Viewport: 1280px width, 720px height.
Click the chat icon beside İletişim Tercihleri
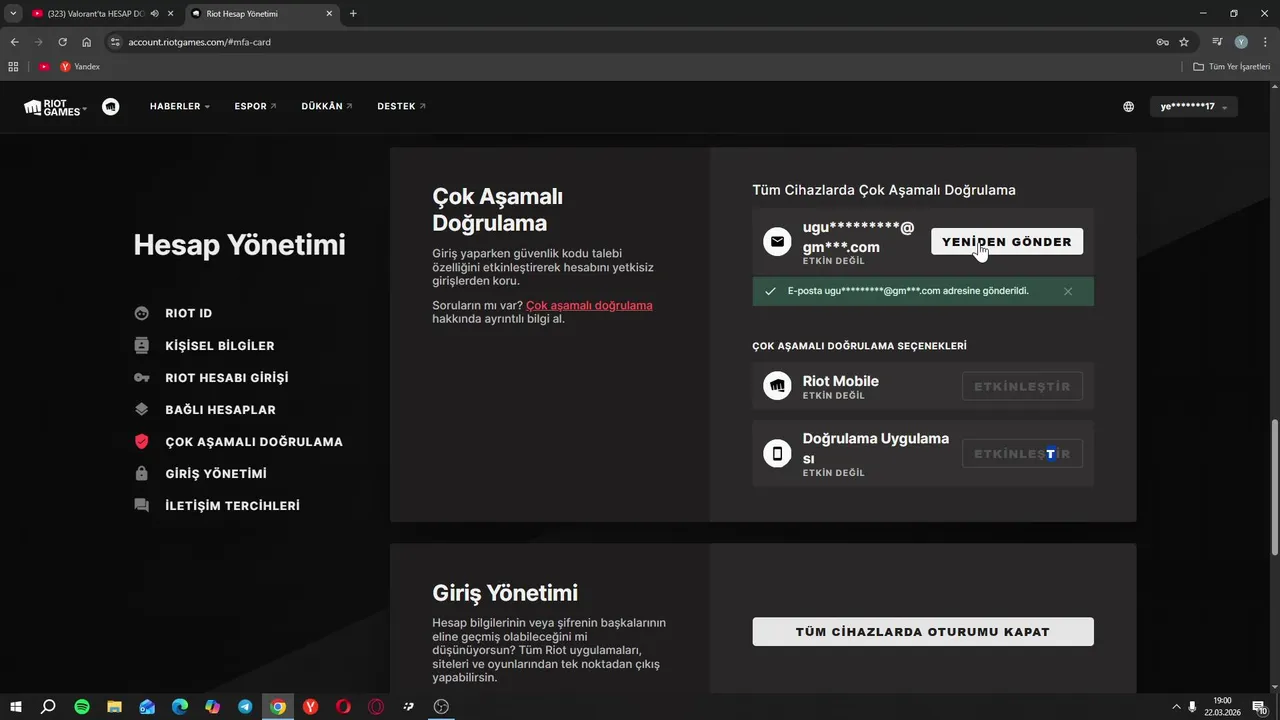[142, 505]
